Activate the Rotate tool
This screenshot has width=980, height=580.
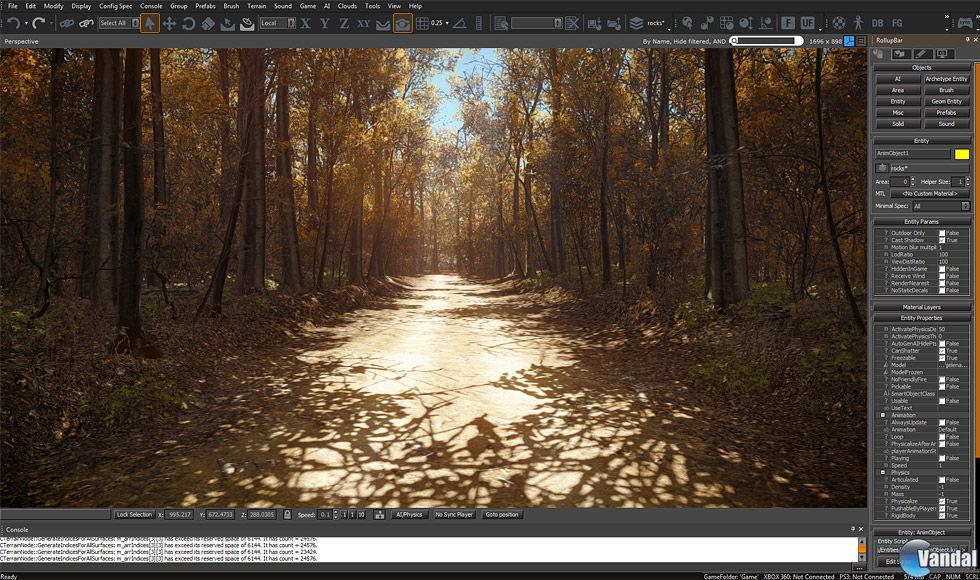[x=188, y=24]
